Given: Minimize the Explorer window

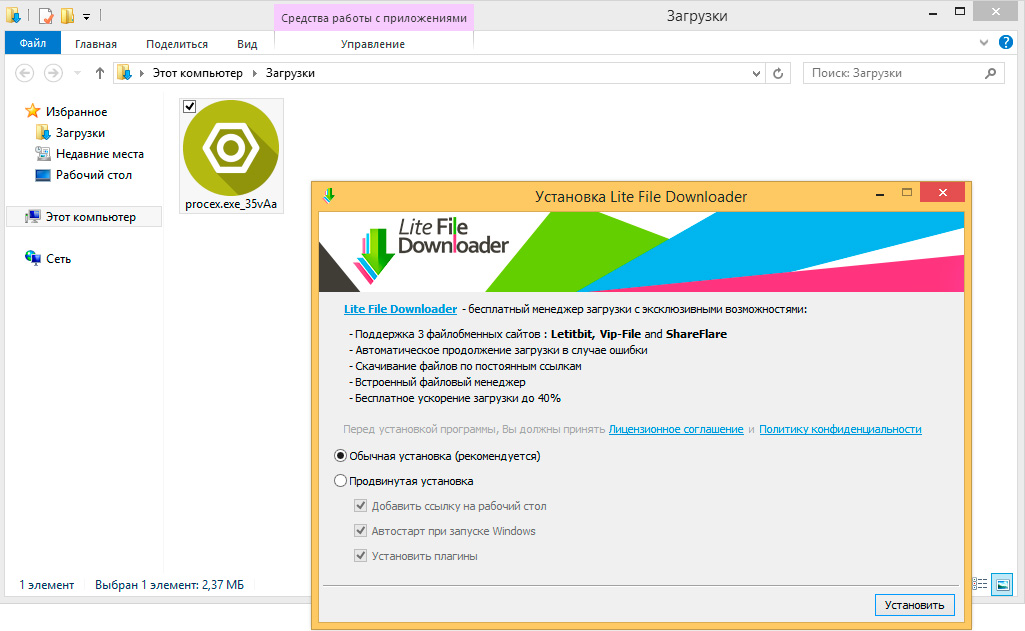Looking at the screenshot, I should tap(933, 12).
